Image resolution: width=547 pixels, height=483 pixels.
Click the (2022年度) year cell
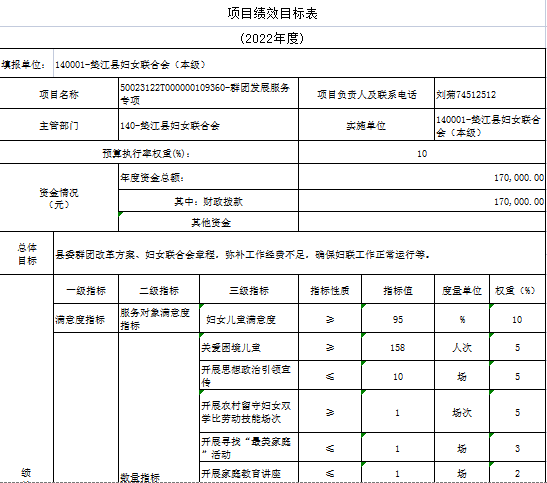click(272, 38)
